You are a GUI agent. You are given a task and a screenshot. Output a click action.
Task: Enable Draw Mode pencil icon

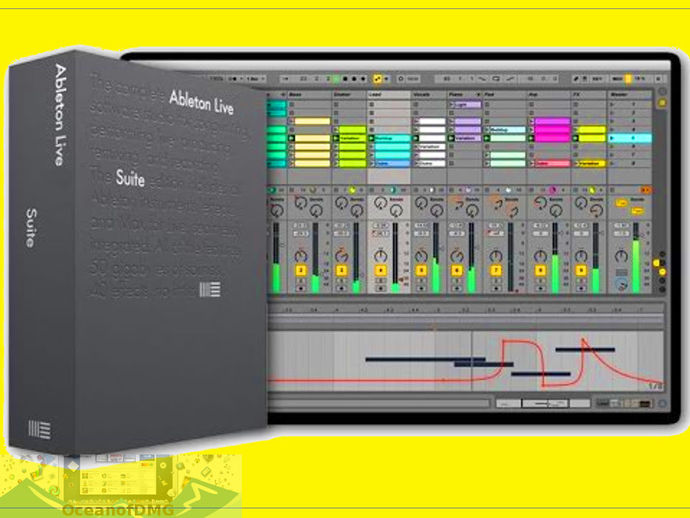576,79
